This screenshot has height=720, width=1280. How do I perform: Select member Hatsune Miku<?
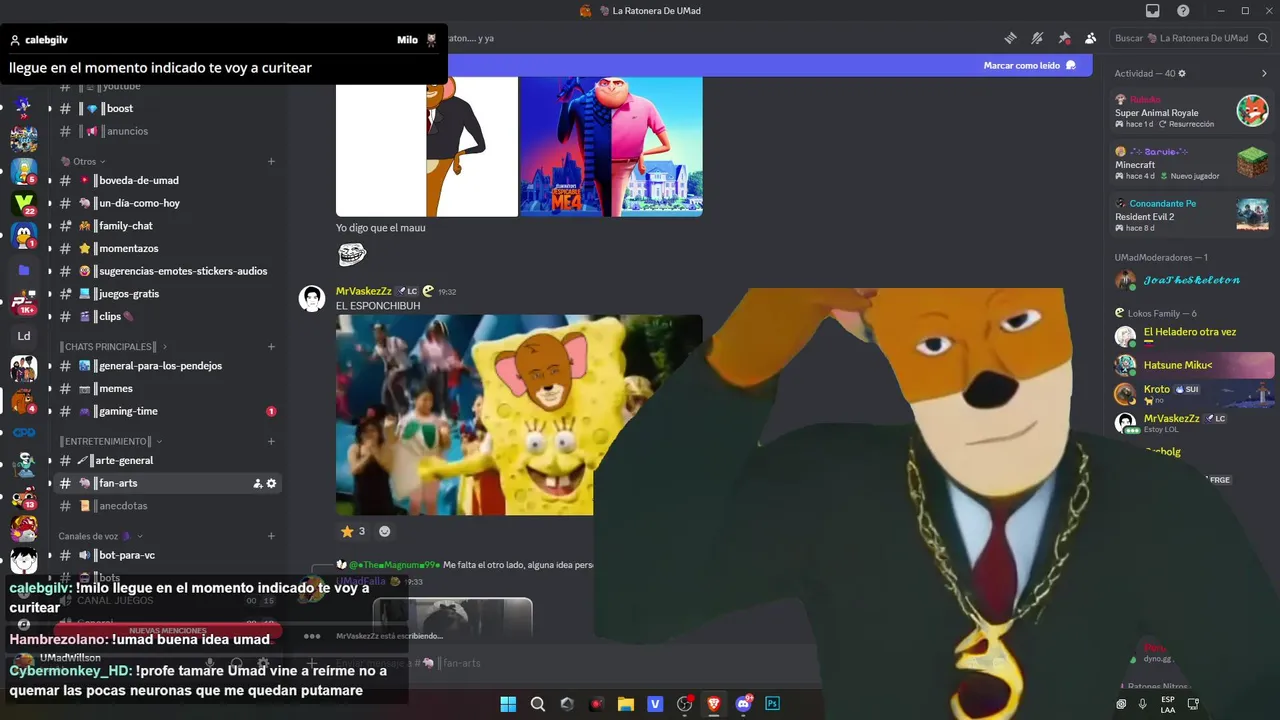coord(1191,365)
